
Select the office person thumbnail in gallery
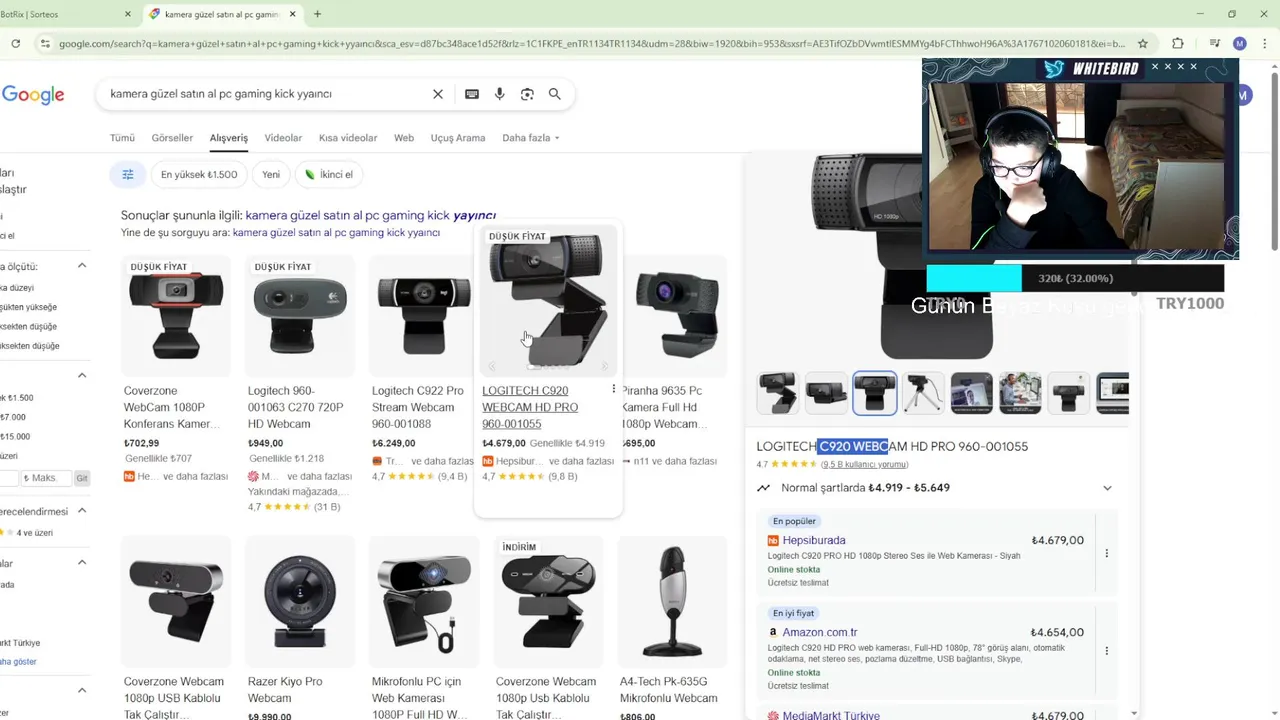[x=1020, y=393]
